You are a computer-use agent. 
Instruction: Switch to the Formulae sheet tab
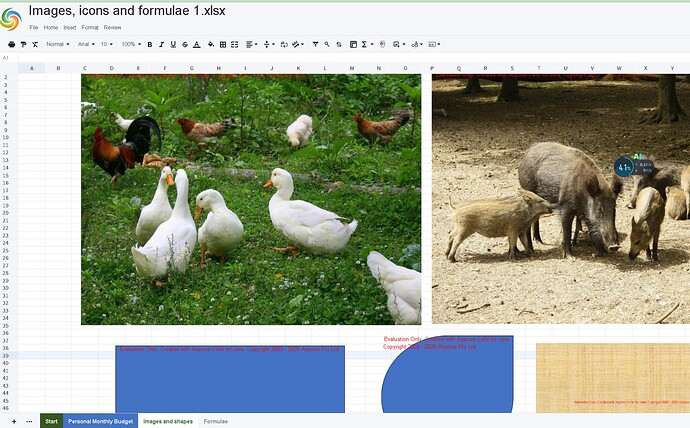point(215,421)
